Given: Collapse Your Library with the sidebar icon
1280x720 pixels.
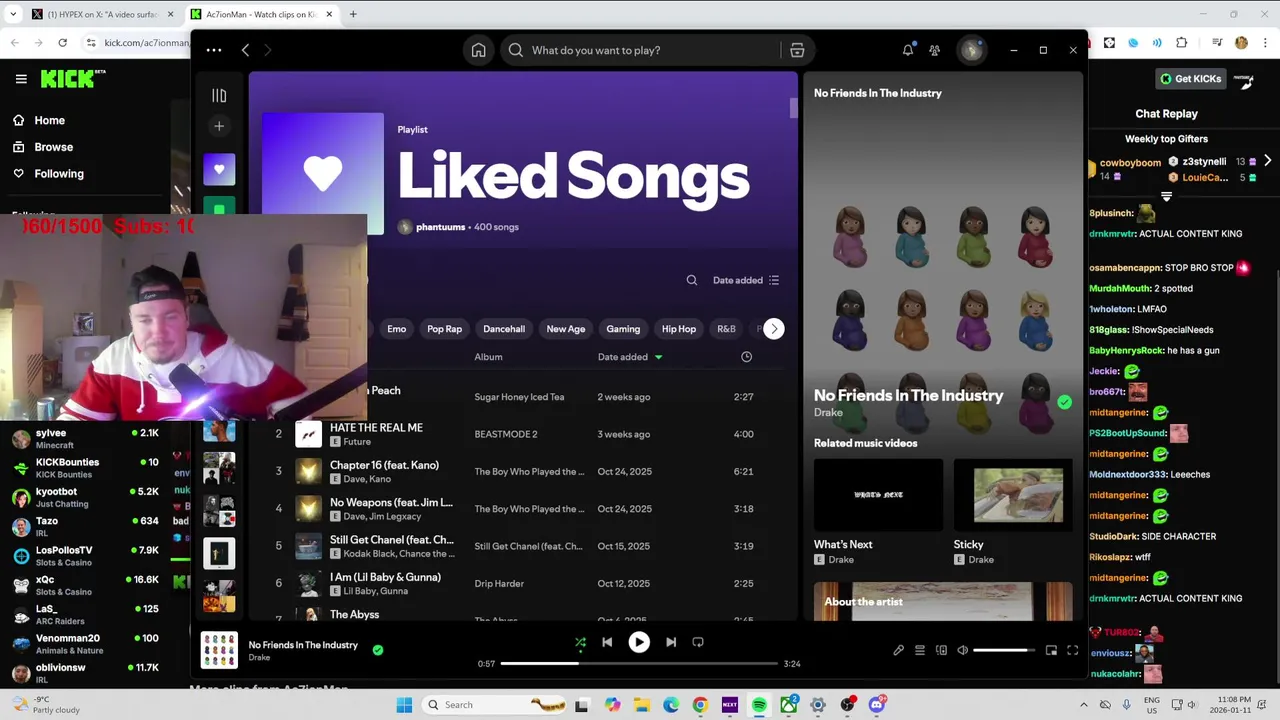Looking at the screenshot, I should click(219, 96).
